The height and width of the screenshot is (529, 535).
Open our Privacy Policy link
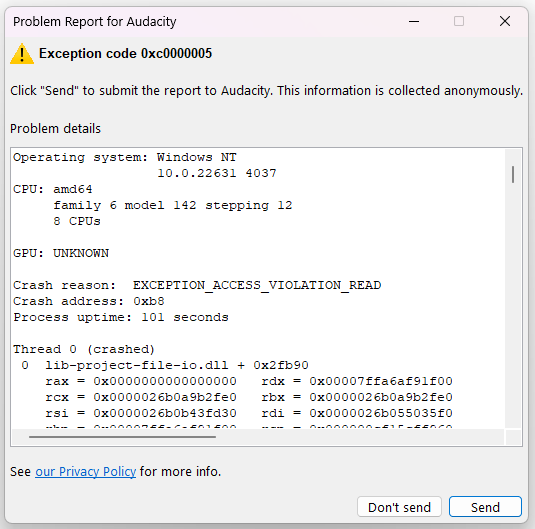click(86, 472)
